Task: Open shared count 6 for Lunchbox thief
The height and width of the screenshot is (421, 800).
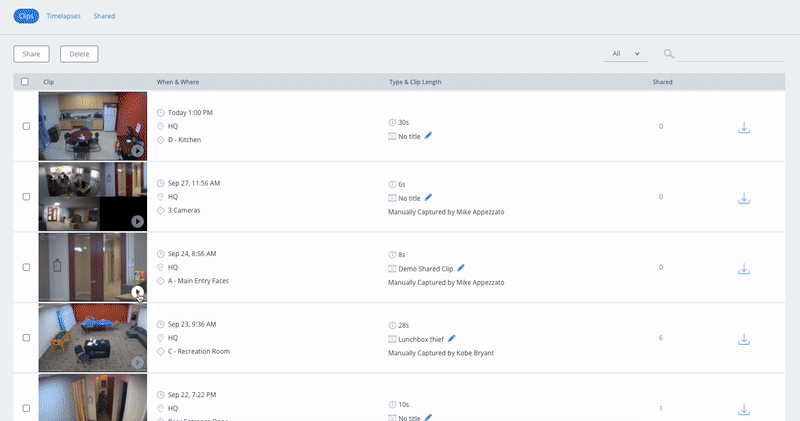Action: pyautogui.click(x=661, y=337)
